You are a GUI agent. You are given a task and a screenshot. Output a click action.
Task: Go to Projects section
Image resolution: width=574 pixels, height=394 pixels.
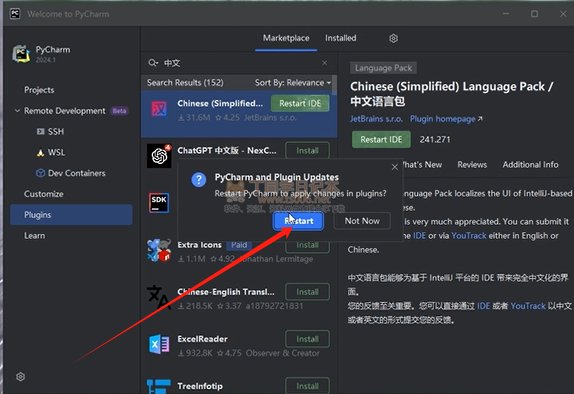click(39, 90)
